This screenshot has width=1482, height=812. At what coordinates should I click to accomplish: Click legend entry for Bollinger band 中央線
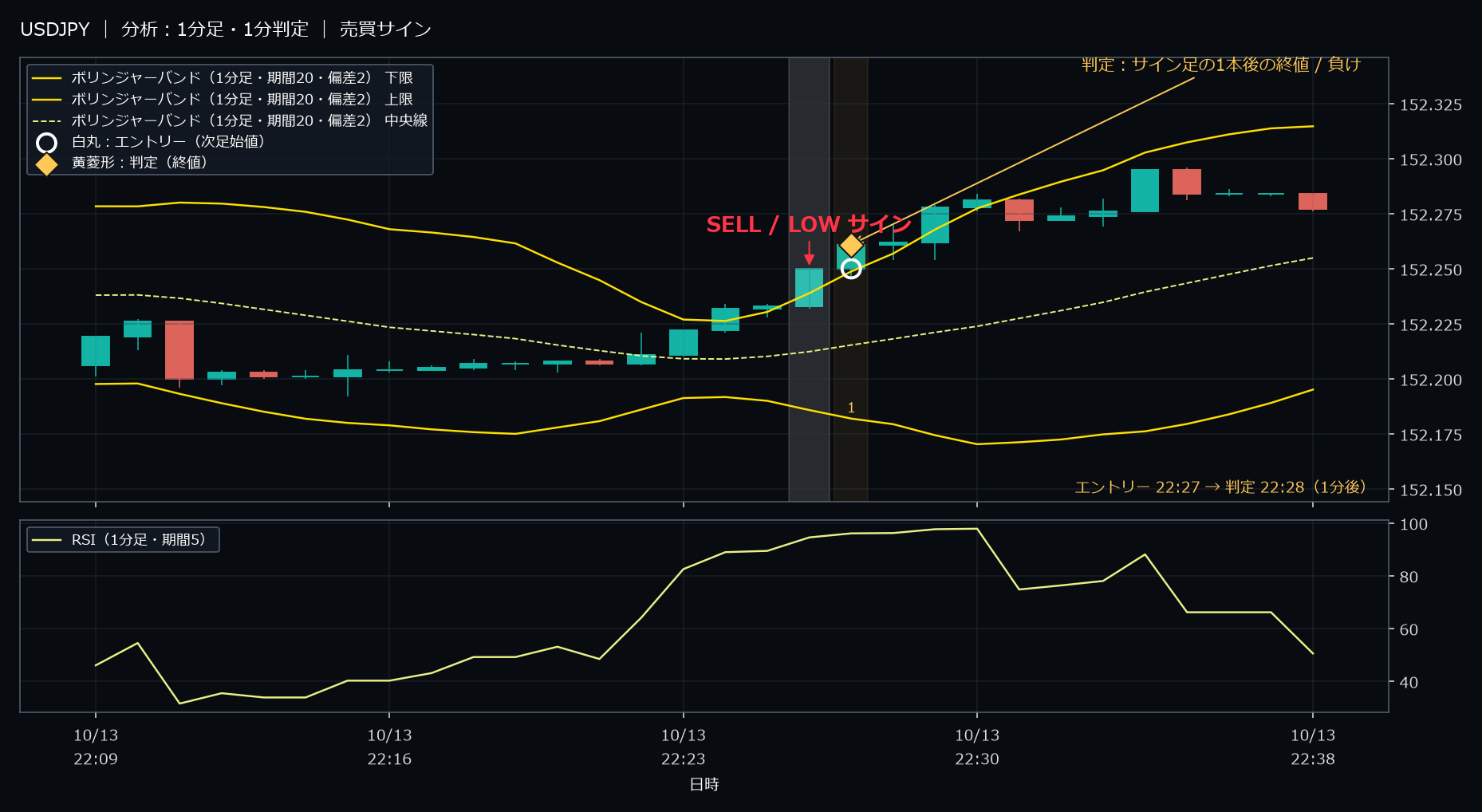(230, 120)
